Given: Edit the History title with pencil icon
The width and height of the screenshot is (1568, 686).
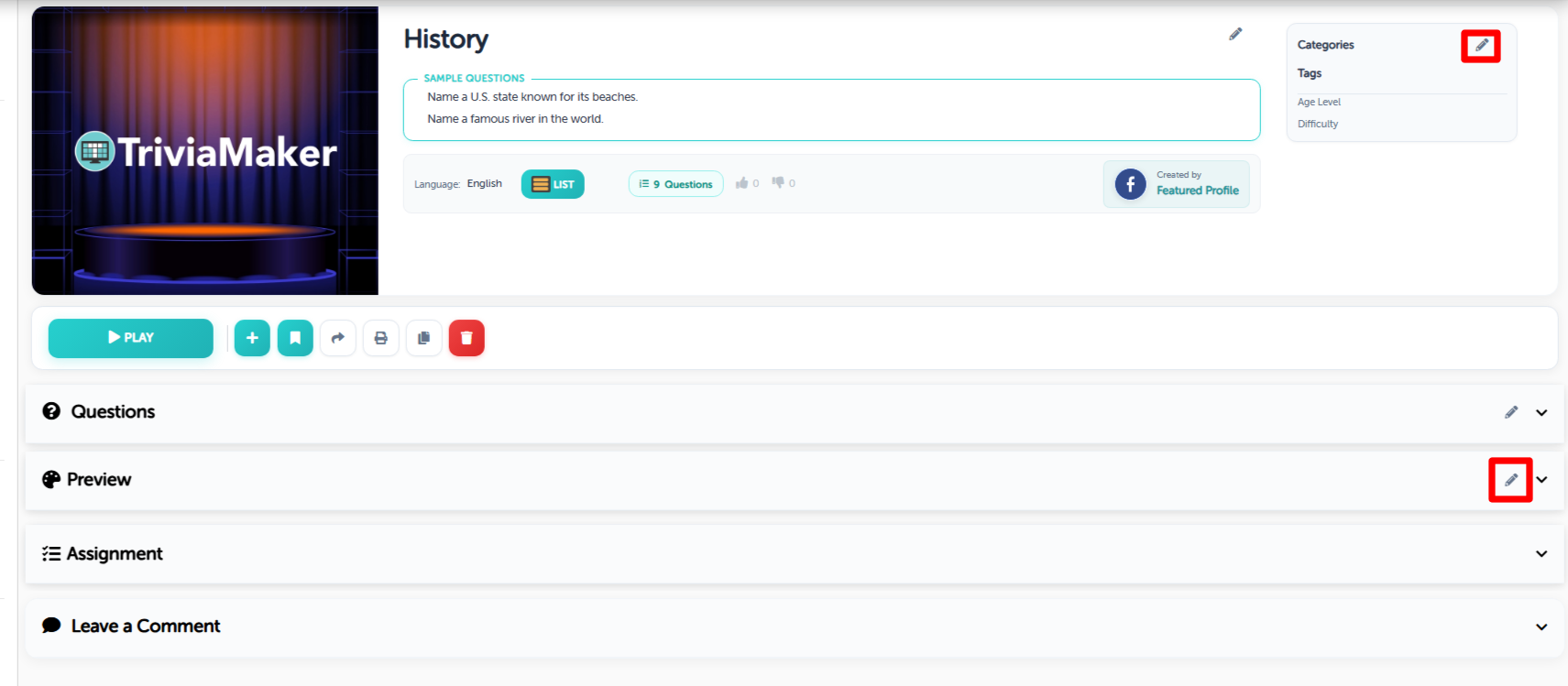Looking at the screenshot, I should (x=1235, y=34).
